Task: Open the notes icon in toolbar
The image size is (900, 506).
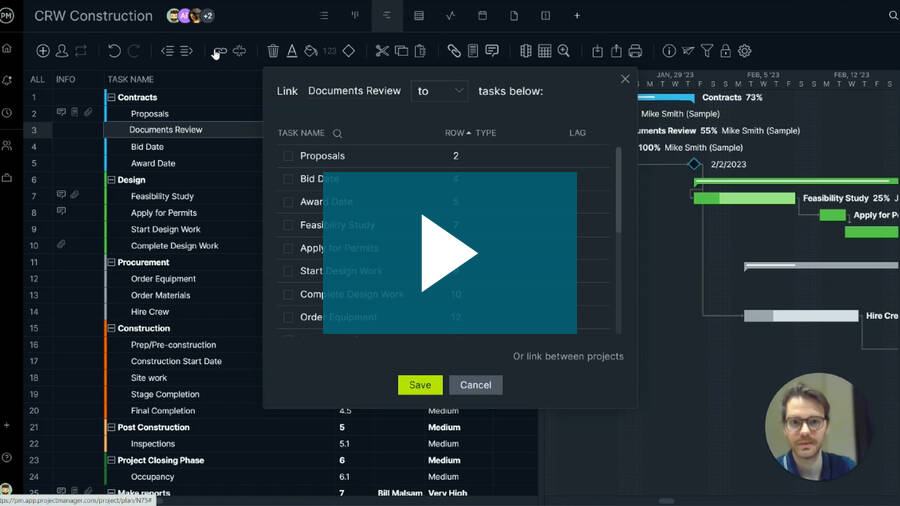Action: point(473,51)
